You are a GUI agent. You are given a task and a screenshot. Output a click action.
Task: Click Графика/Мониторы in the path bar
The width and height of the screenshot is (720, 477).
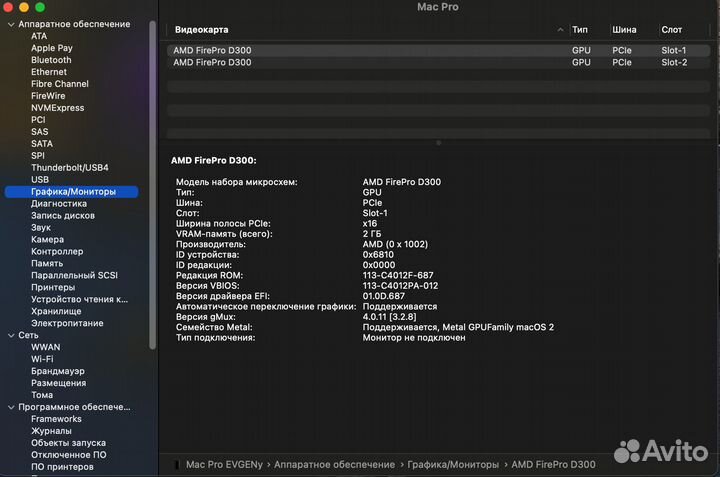tap(453, 465)
